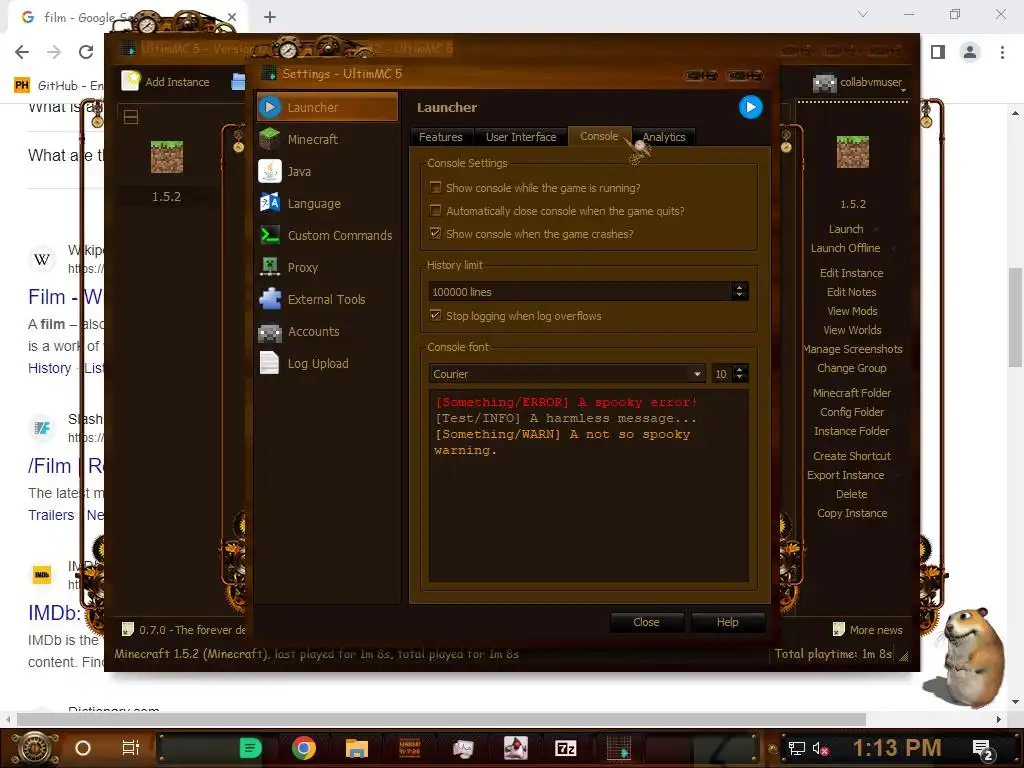Click Minecraft Folder in the side panel
The width and height of the screenshot is (1024, 768).
(852, 393)
